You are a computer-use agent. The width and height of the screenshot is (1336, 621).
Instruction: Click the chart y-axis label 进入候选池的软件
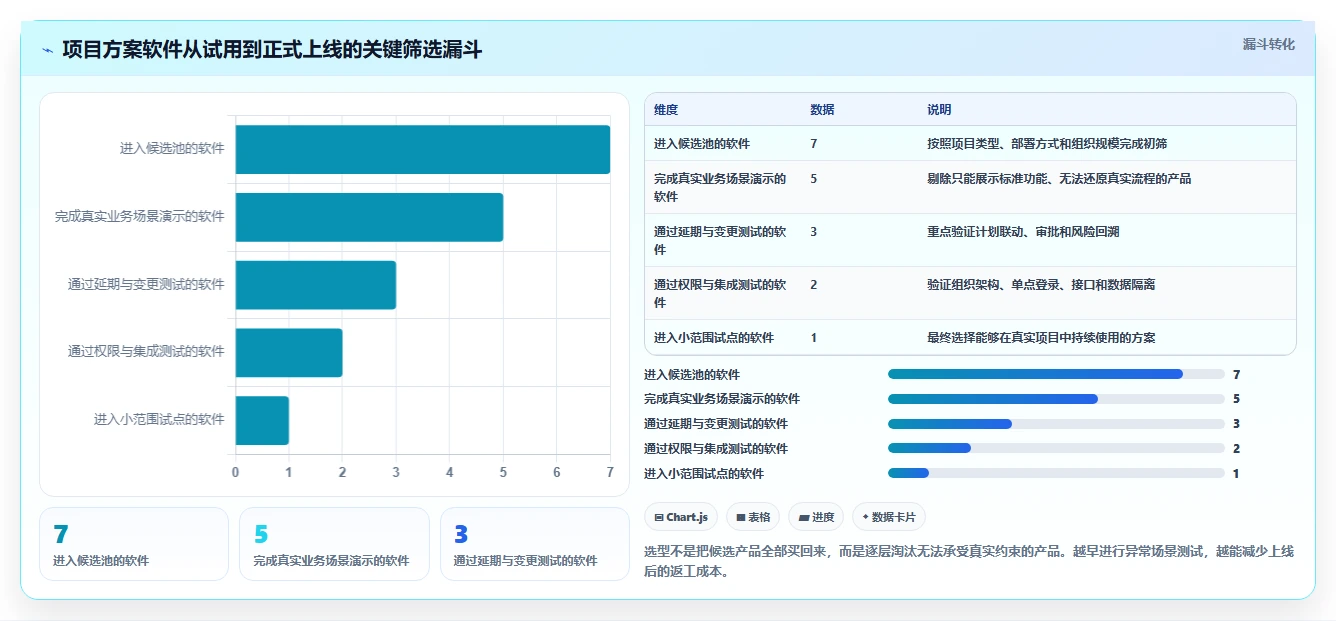click(x=172, y=149)
